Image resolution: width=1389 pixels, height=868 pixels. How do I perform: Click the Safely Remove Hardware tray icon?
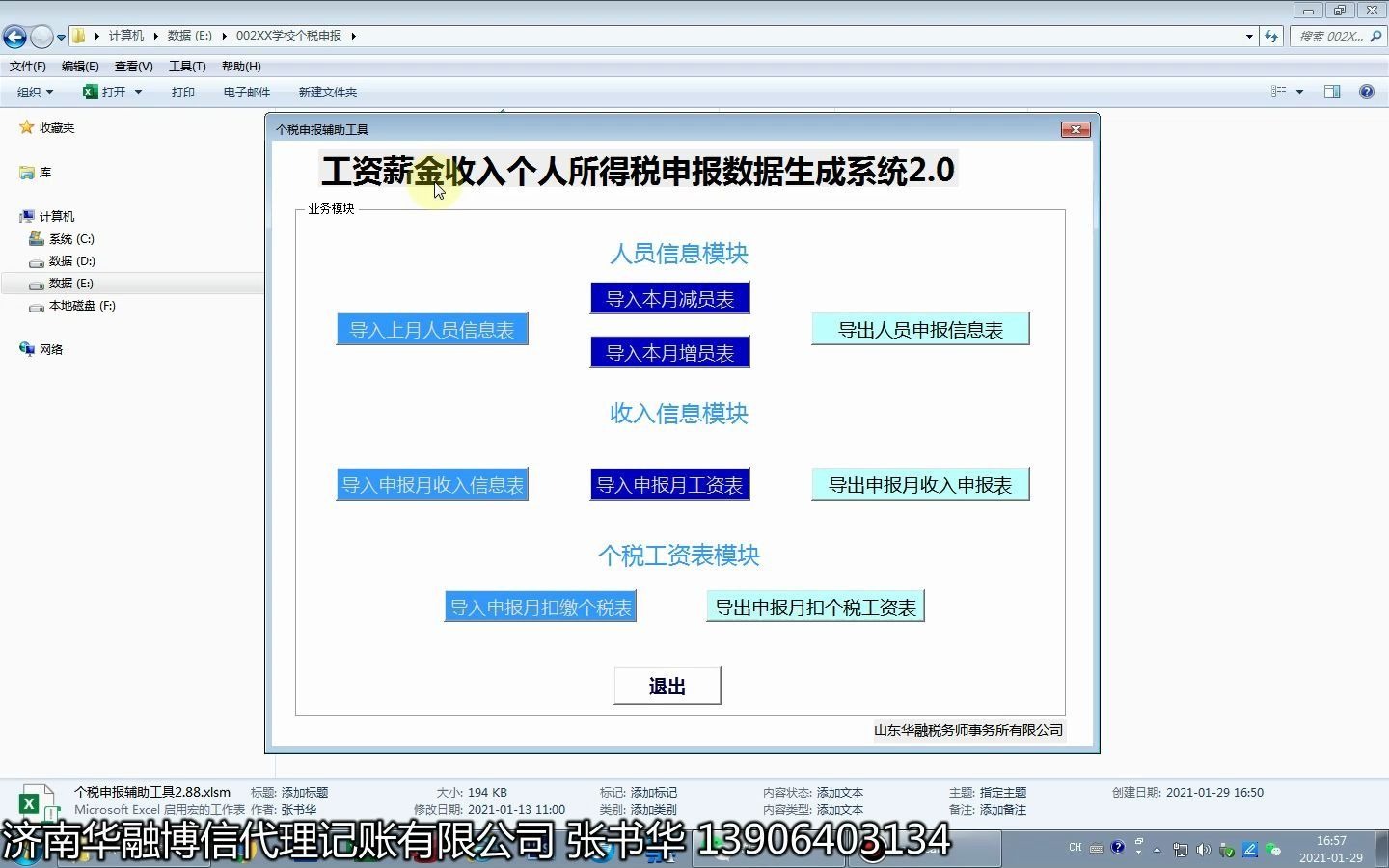tap(1225, 848)
